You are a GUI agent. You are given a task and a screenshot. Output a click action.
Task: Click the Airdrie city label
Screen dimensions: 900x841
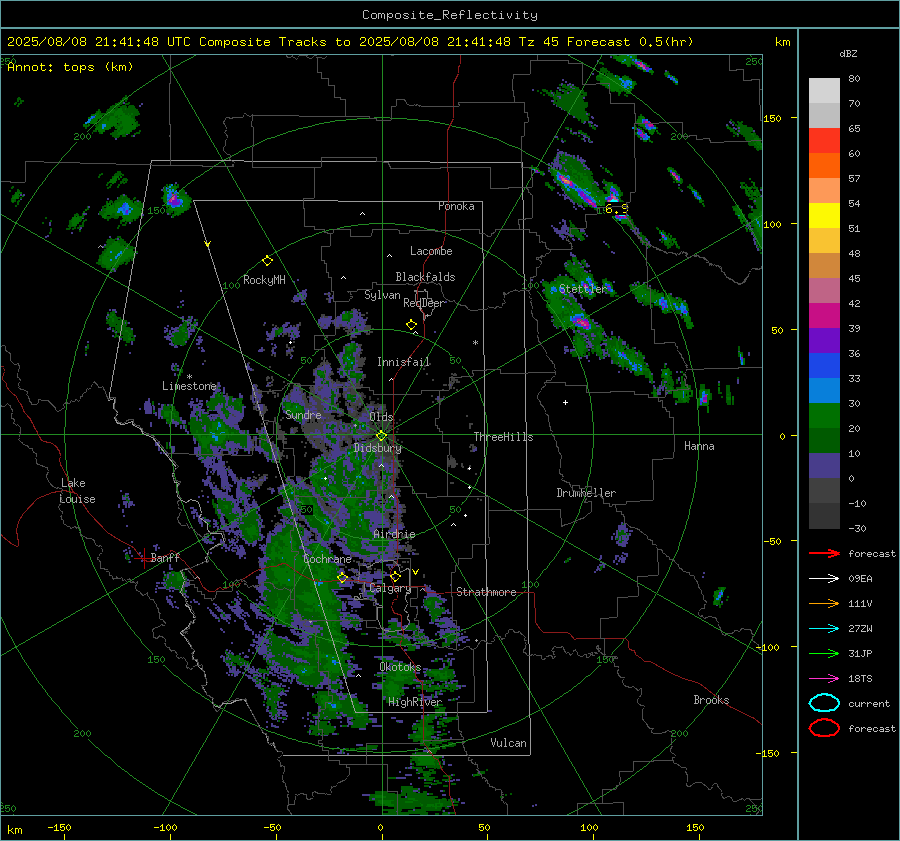click(394, 534)
